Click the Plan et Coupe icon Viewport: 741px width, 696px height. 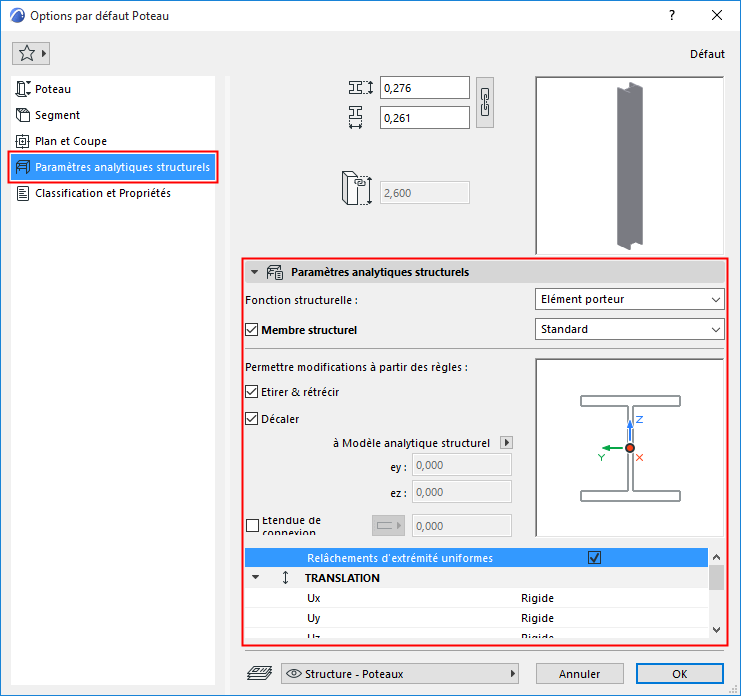point(23,141)
